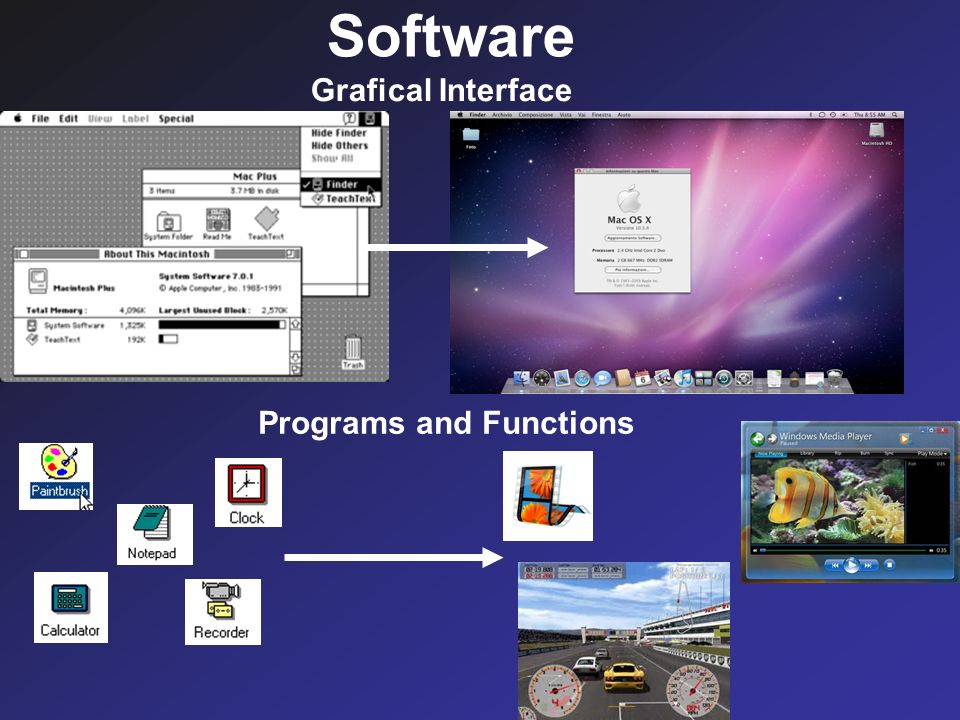Click the zoom box of About This Macintosh
The width and height of the screenshot is (960, 720).
291,253
